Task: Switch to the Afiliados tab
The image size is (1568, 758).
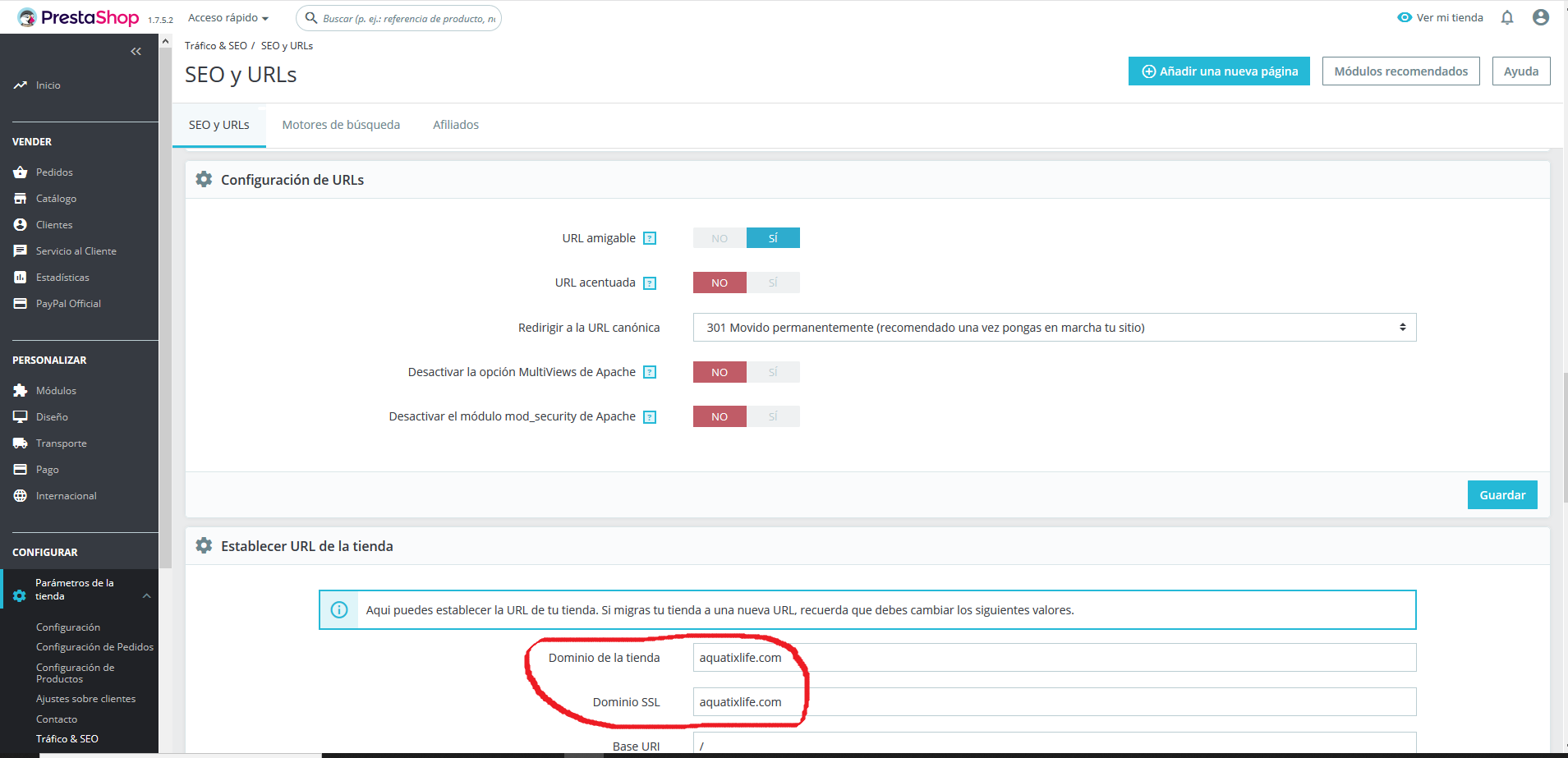Action: tap(456, 125)
